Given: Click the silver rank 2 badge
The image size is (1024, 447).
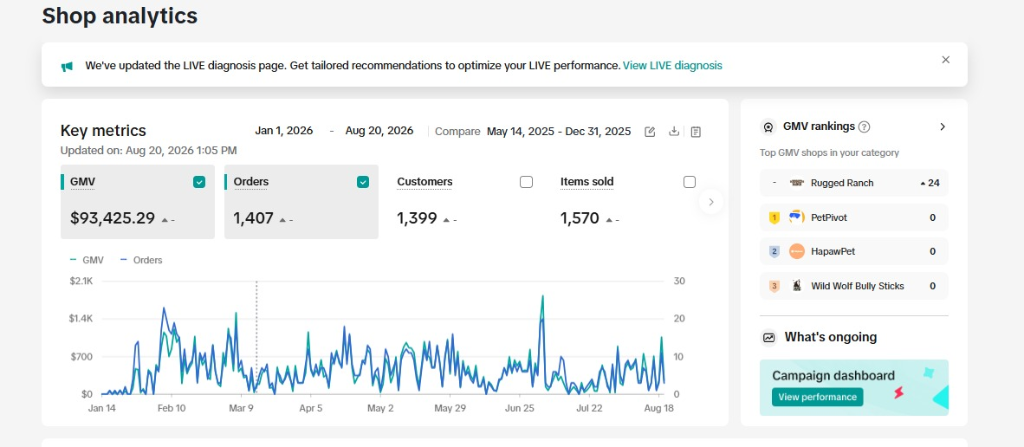Looking at the screenshot, I should (775, 252).
